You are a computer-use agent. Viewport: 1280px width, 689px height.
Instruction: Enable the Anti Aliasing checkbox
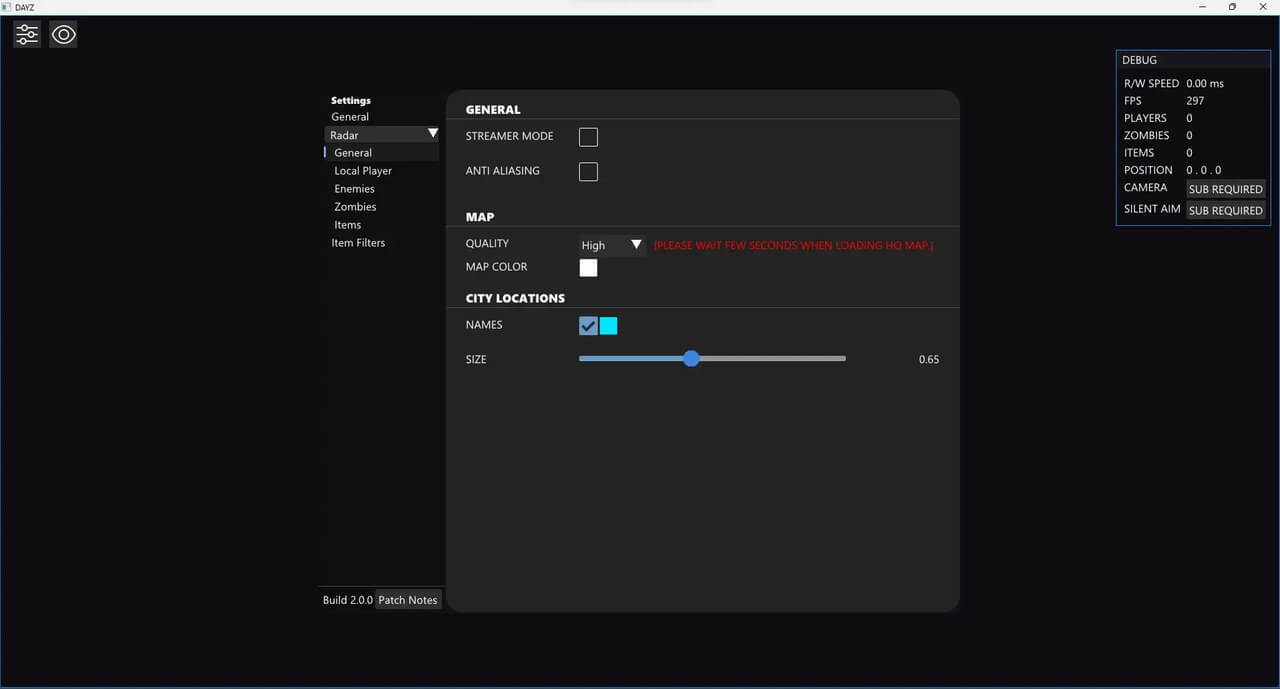588,172
